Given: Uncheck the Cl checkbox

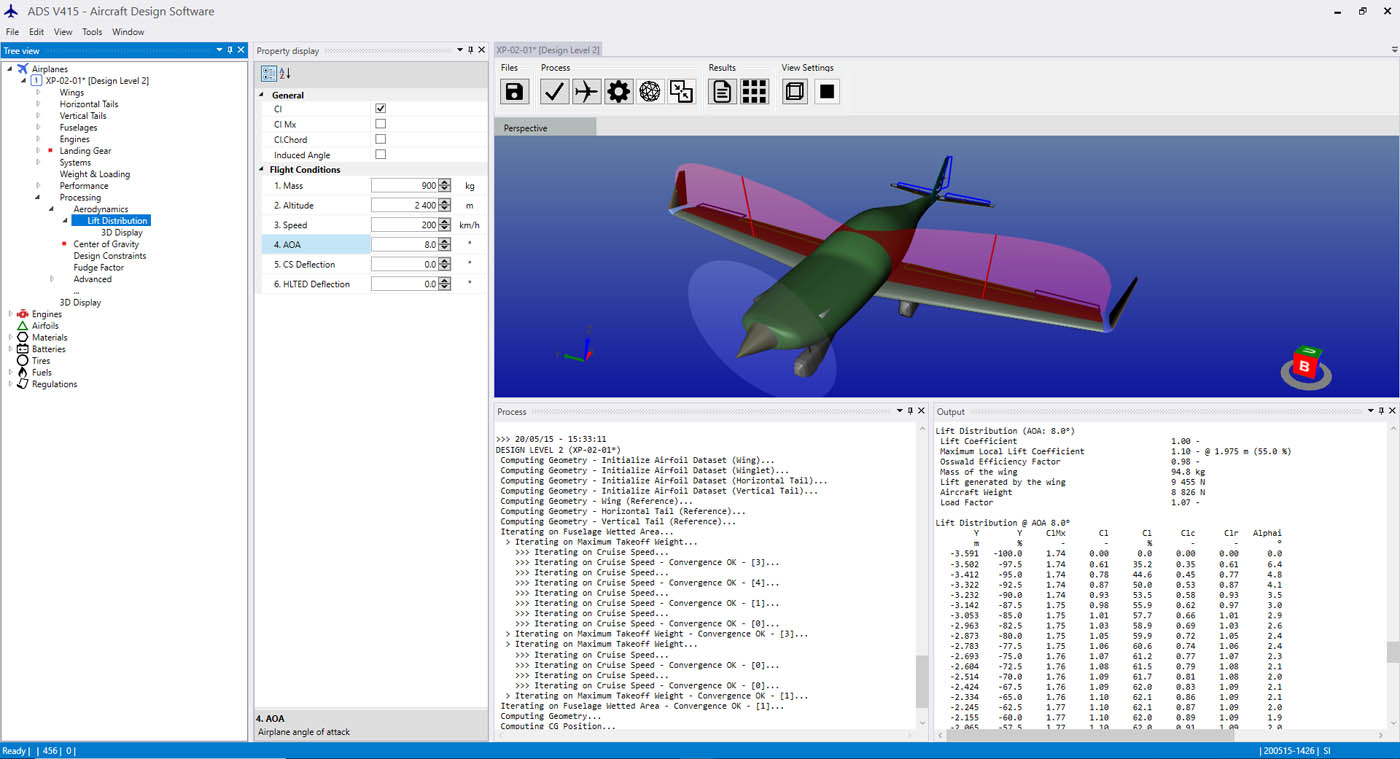Looking at the screenshot, I should [380, 108].
